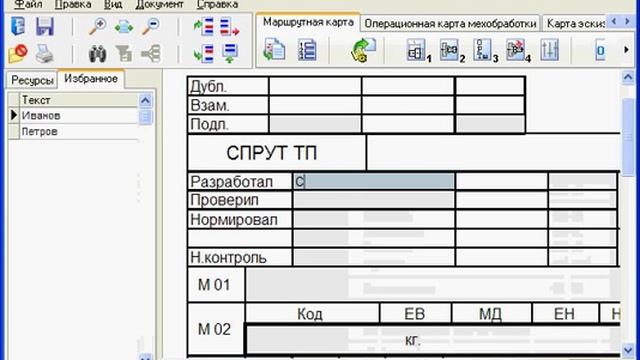Click the red right-arrow list icon

[229, 27]
